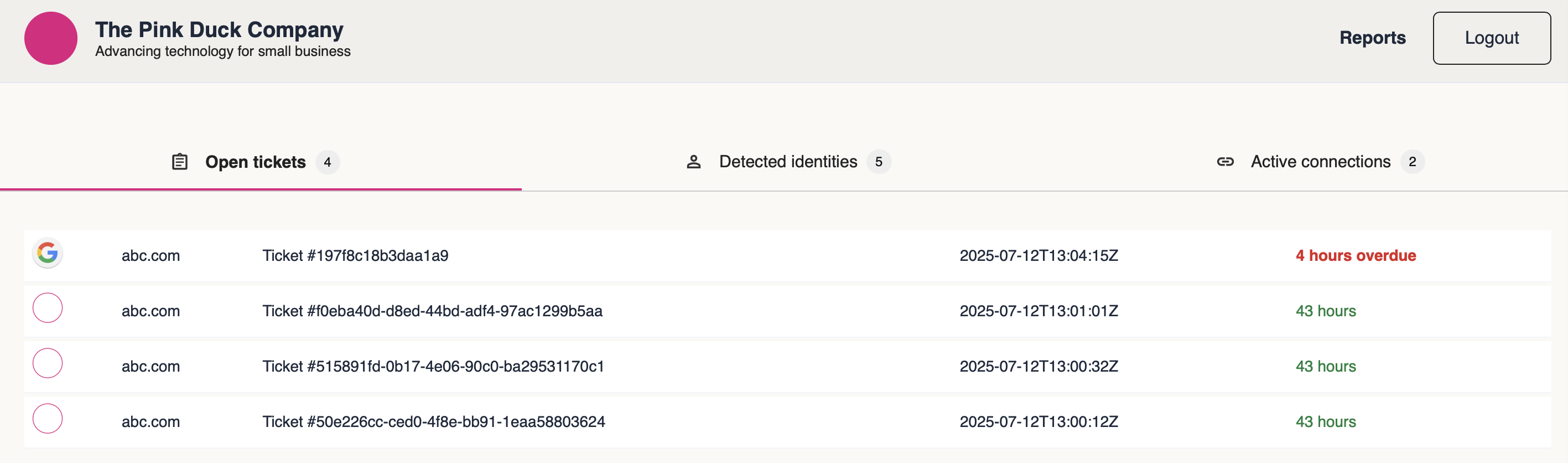Click the person icon beside Detected identities
Viewport: 1568px width, 463px height.
[x=693, y=162]
